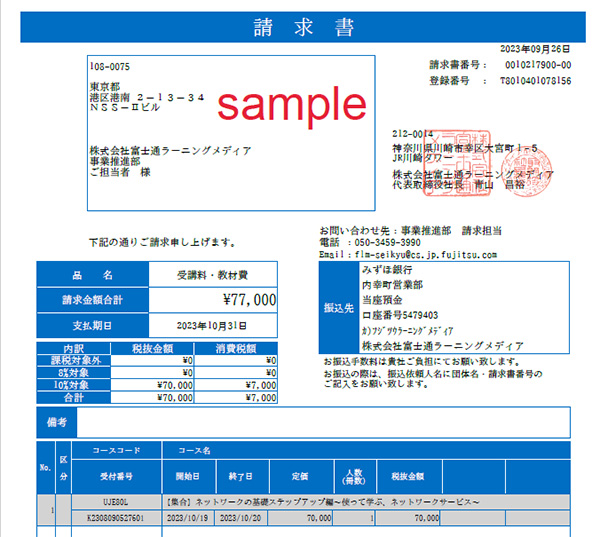Select ご担当者 様 line
600x537 pixels.
pos(120,172)
